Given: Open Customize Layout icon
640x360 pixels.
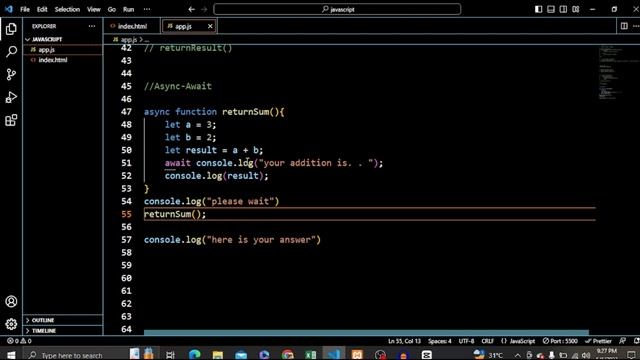Looking at the screenshot, I should click(x=576, y=9).
